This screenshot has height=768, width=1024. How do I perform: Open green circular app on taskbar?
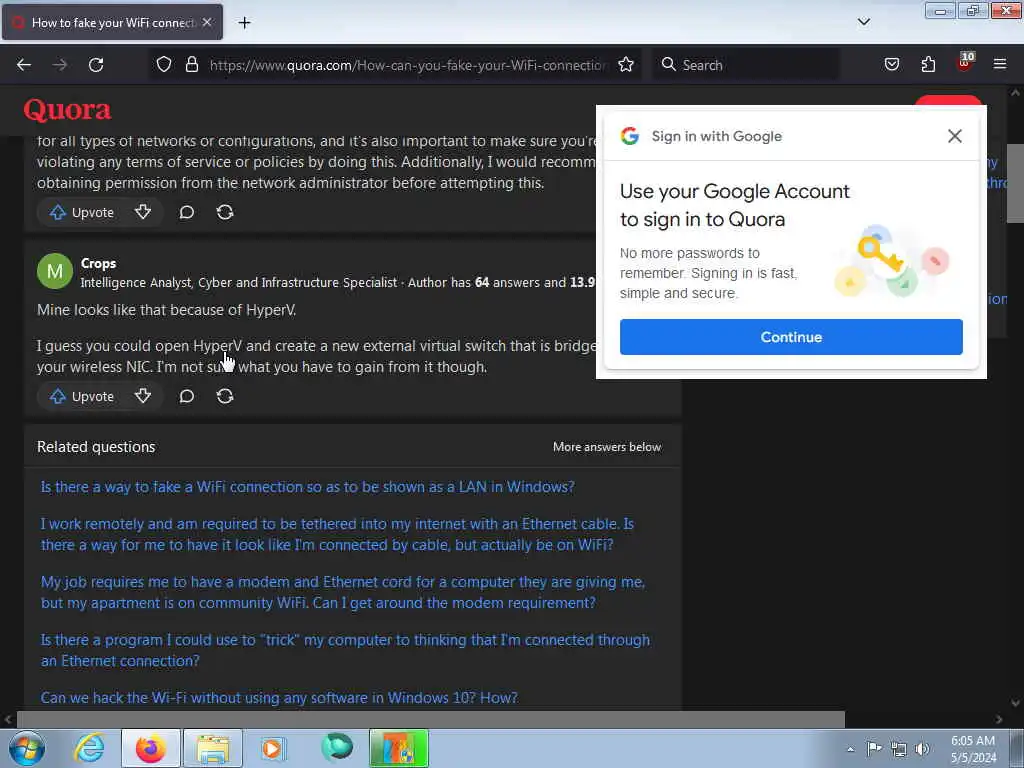[337, 747]
